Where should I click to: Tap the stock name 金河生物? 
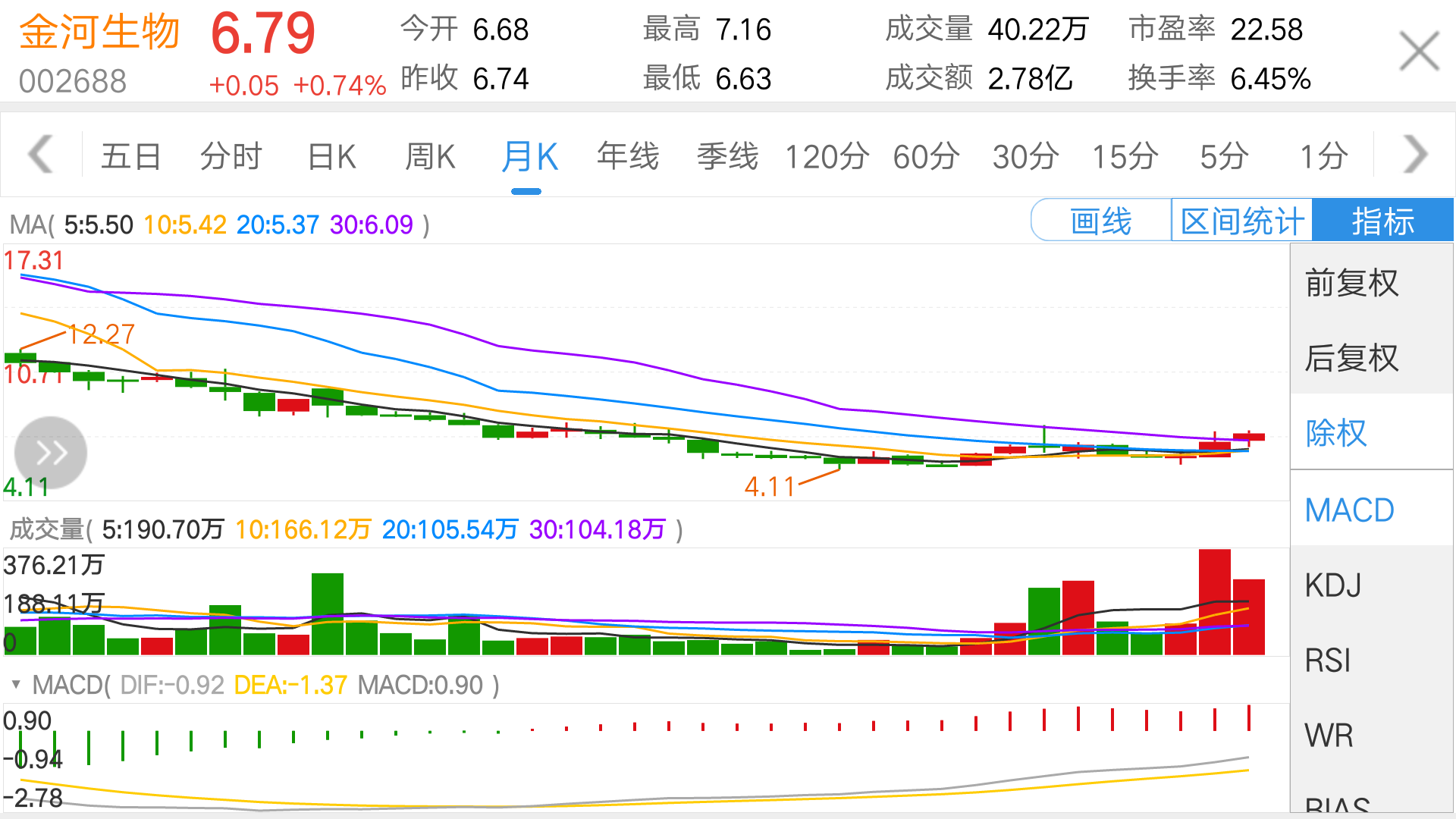pos(99,33)
